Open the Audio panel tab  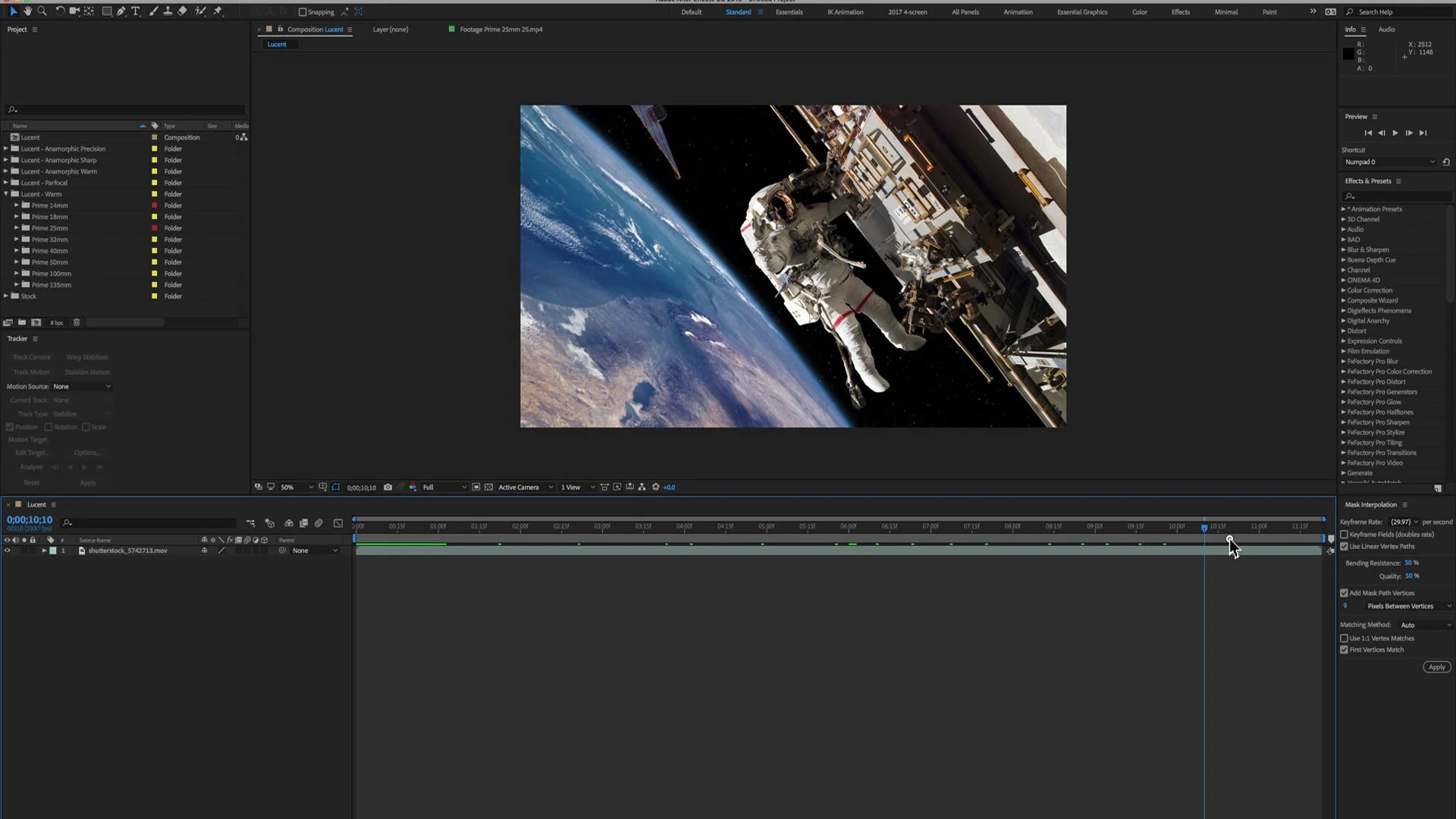pyautogui.click(x=1386, y=30)
